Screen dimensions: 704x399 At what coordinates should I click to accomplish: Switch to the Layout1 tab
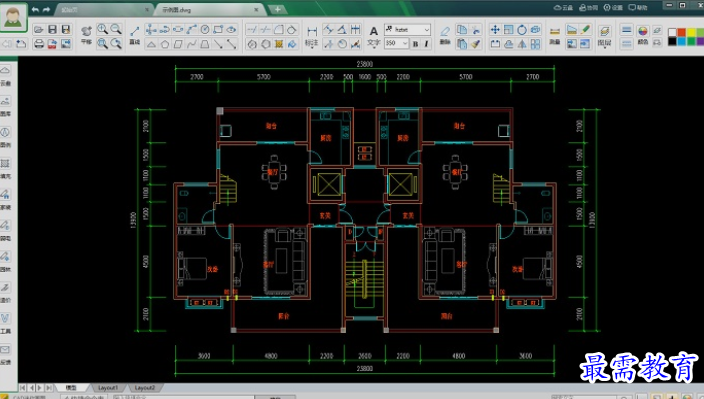pyautogui.click(x=108, y=387)
